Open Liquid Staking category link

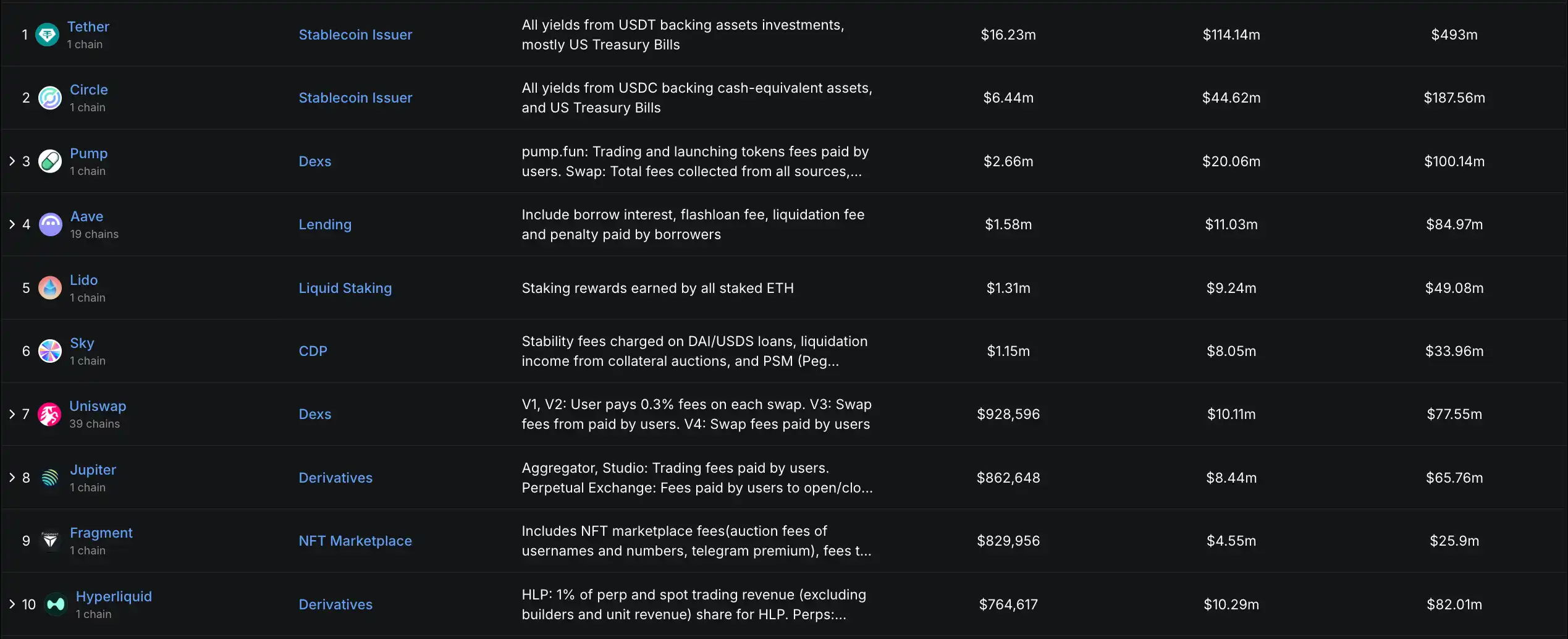click(345, 288)
